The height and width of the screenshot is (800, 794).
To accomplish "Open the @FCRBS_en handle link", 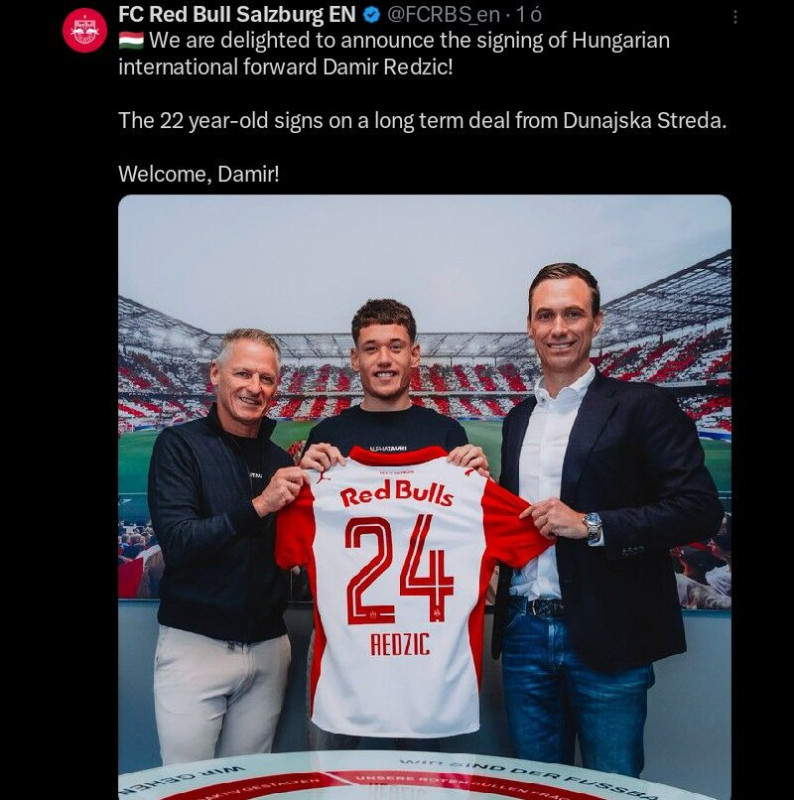I will point(443,15).
